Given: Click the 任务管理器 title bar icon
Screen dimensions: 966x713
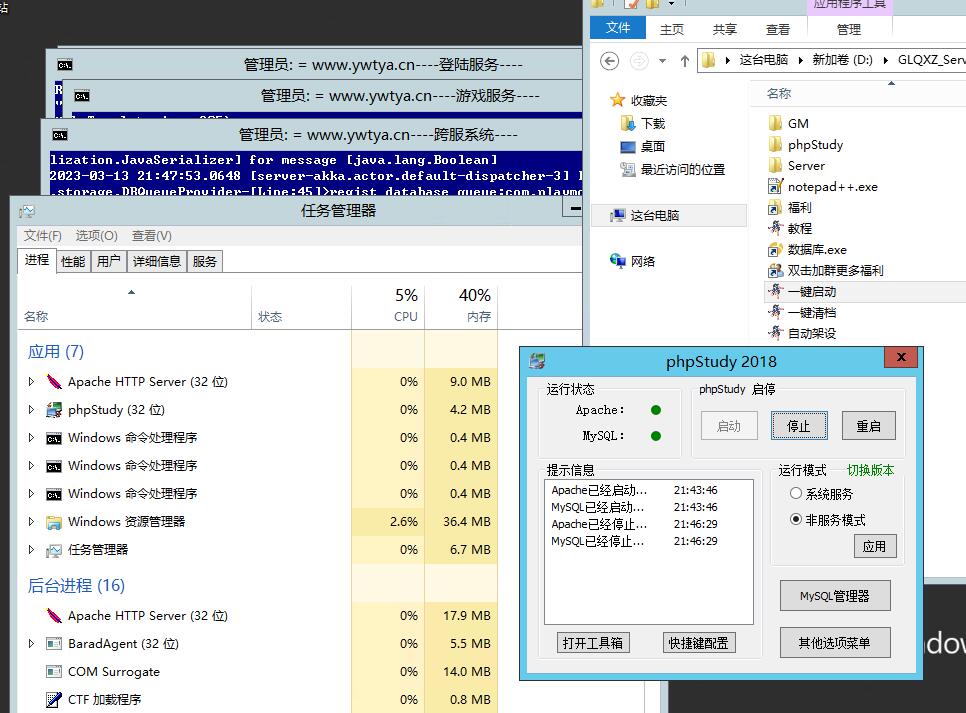Looking at the screenshot, I should tap(27, 211).
